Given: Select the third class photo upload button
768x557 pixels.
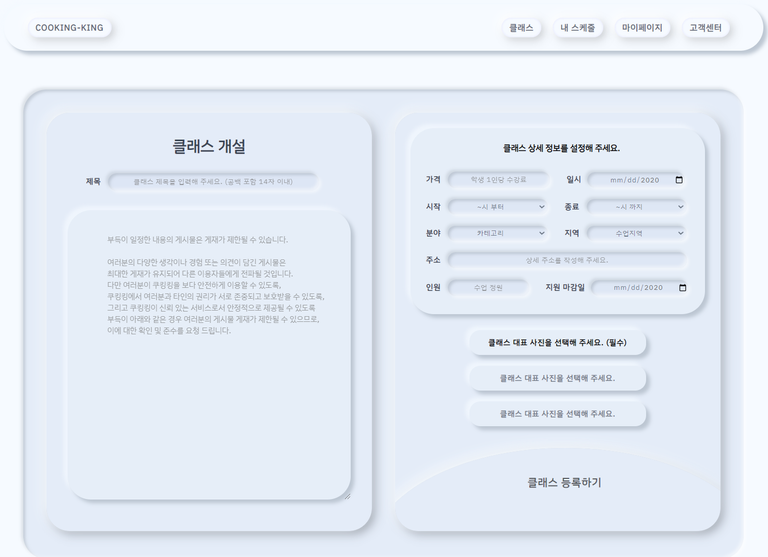Looking at the screenshot, I should pyautogui.click(x=557, y=414).
